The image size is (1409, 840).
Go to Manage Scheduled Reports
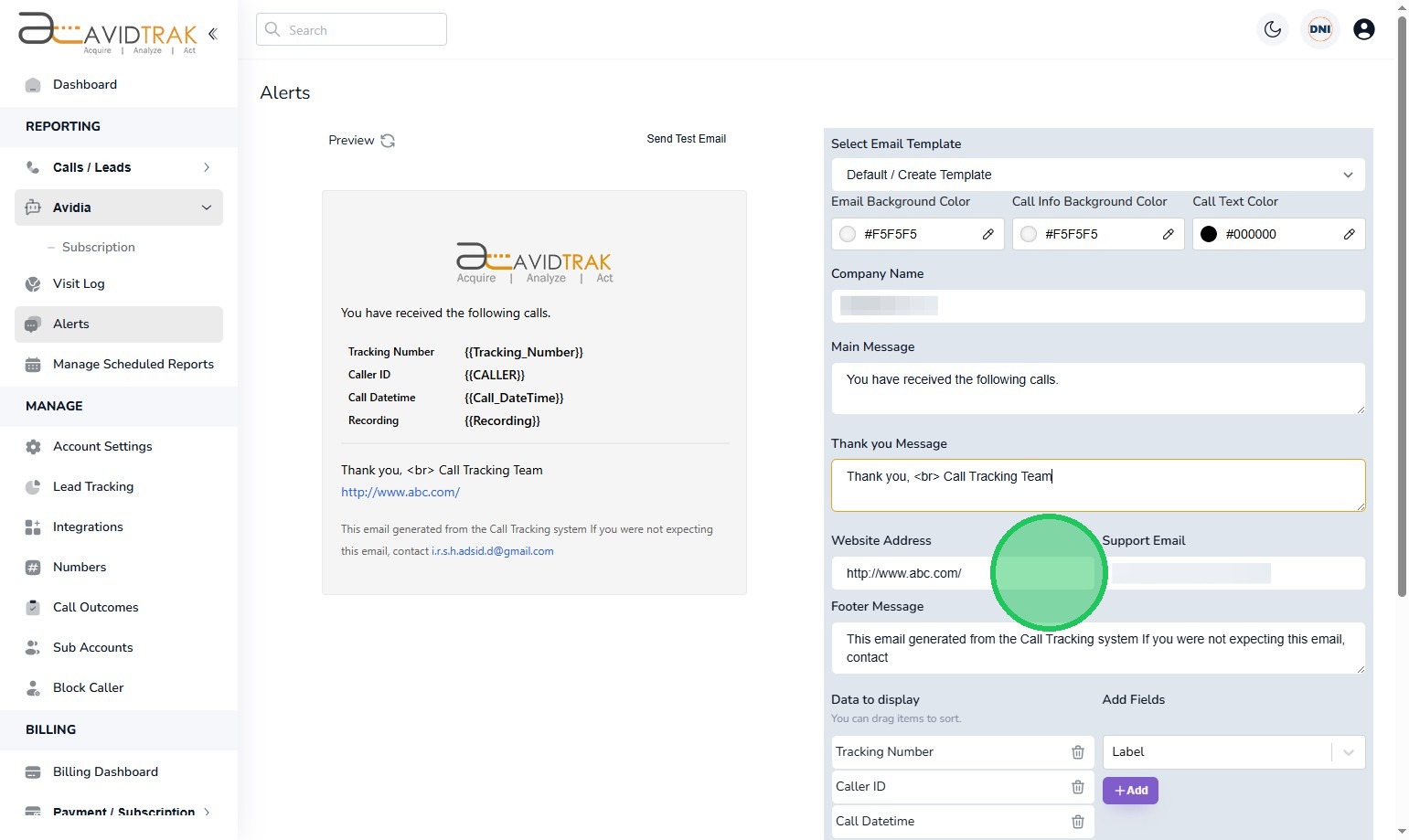(133, 364)
